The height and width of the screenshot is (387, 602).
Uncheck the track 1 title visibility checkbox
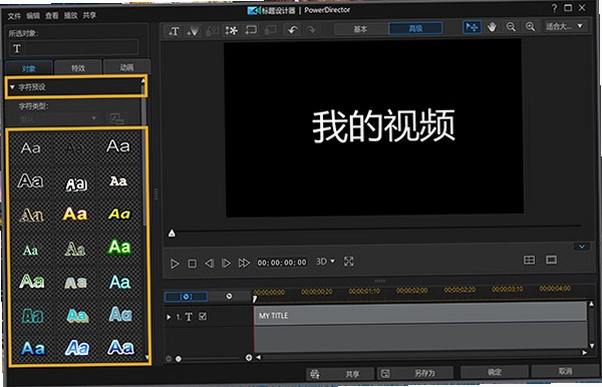click(x=203, y=316)
